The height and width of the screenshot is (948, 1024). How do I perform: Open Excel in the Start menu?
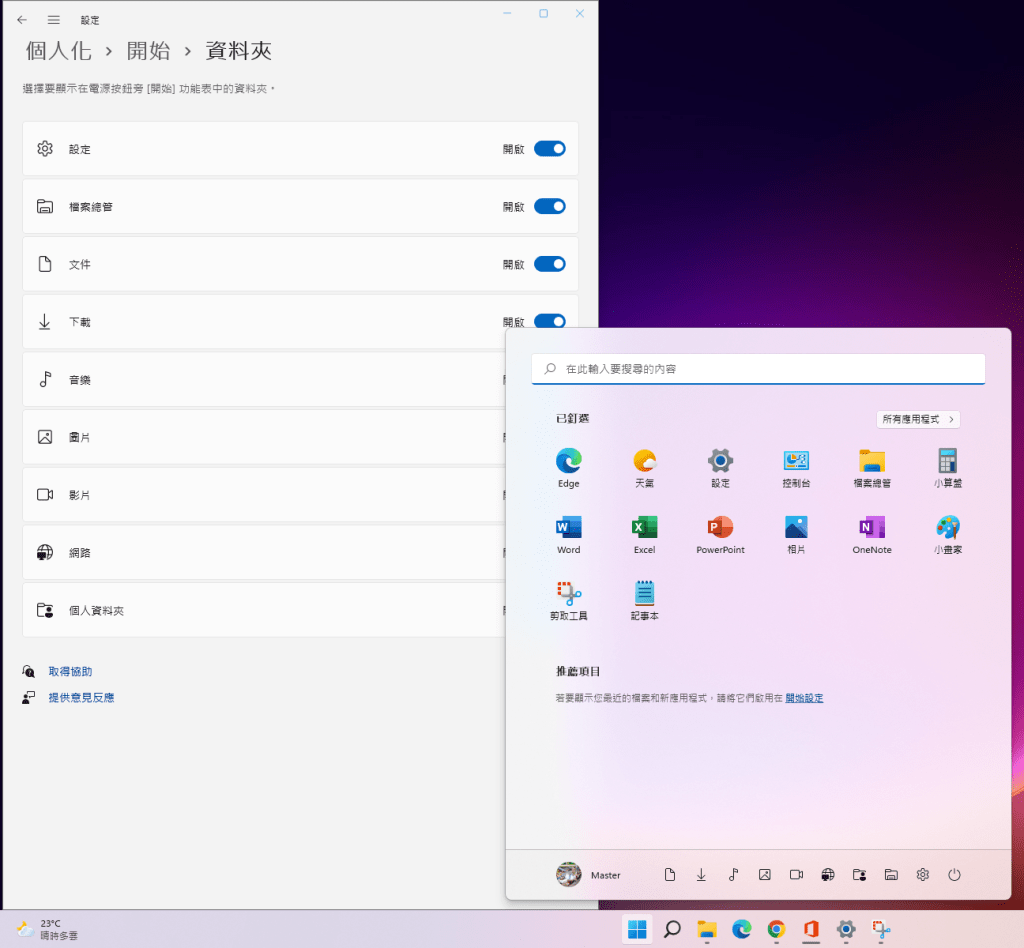tap(644, 533)
